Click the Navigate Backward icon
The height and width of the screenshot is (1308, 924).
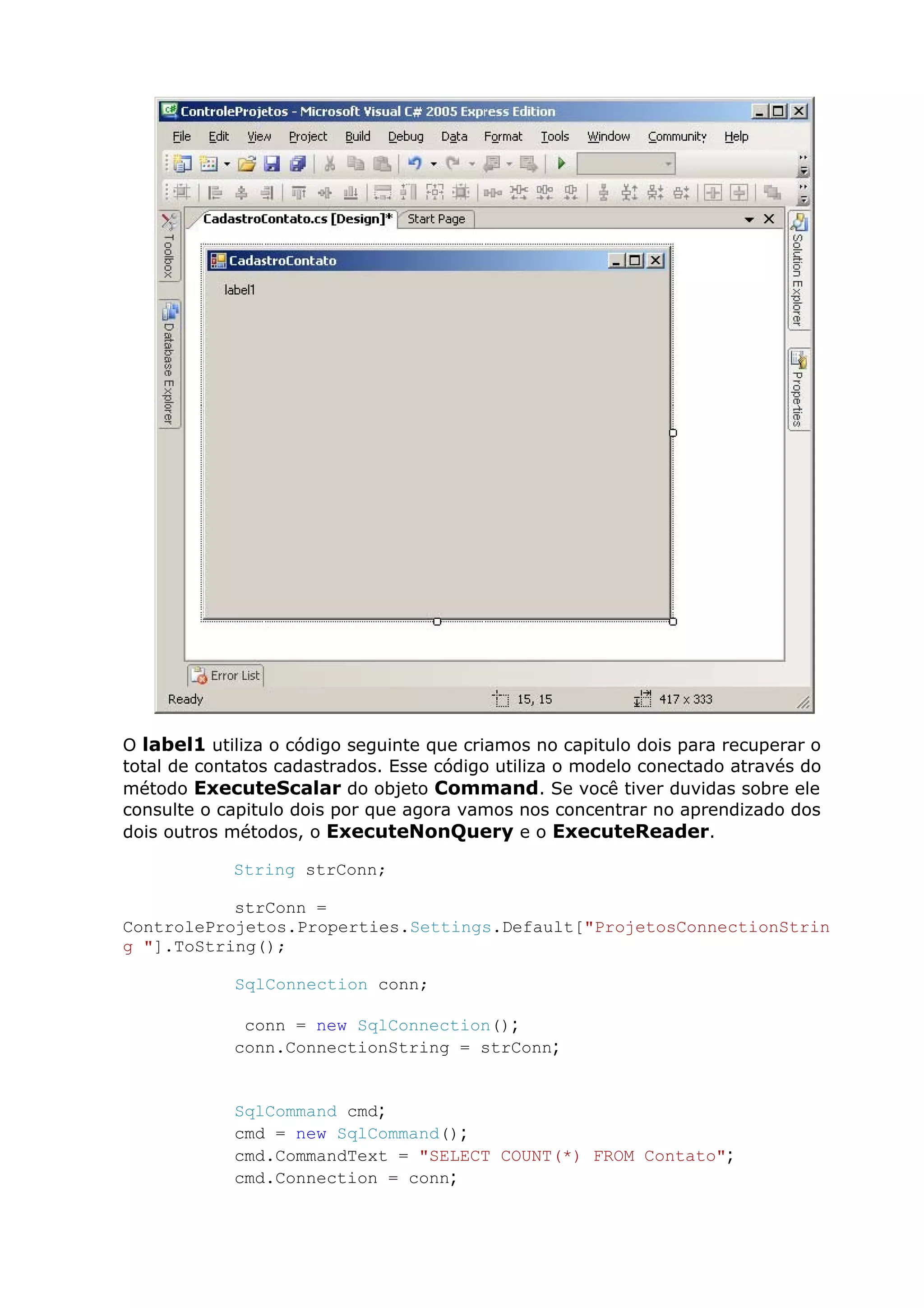coord(491,164)
